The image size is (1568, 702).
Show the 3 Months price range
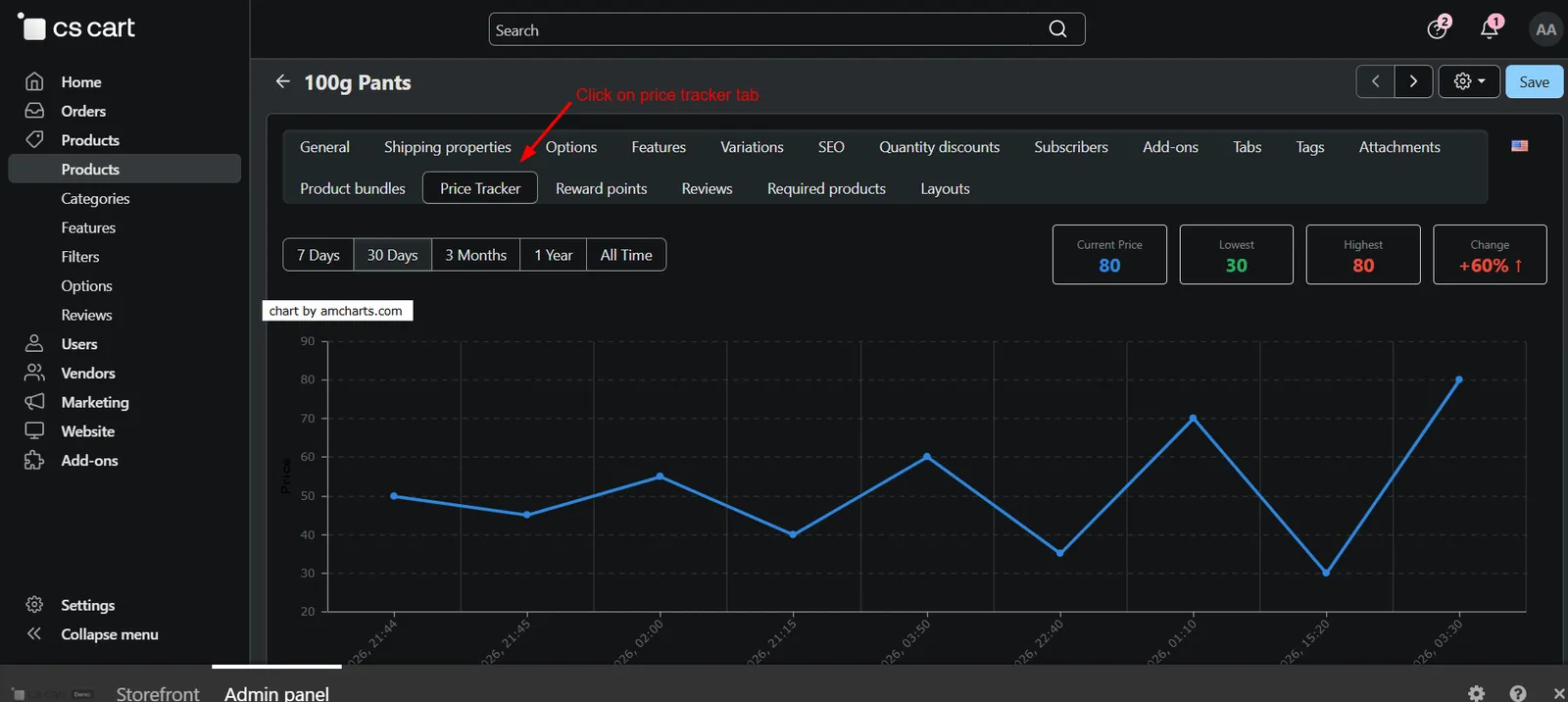(475, 255)
